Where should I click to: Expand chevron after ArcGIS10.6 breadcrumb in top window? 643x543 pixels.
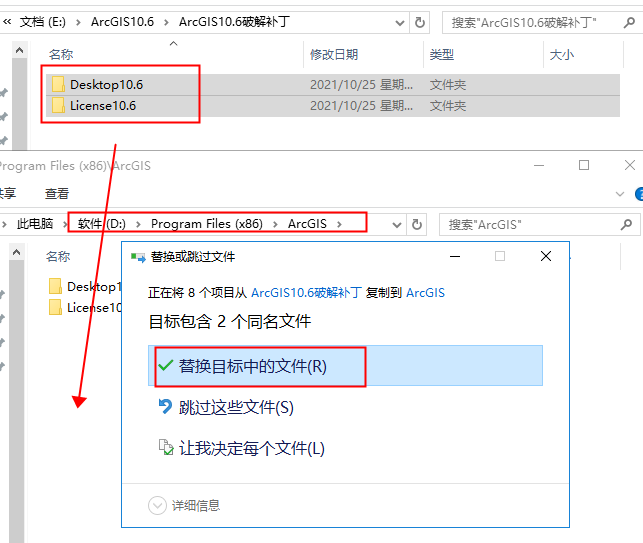(166, 22)
